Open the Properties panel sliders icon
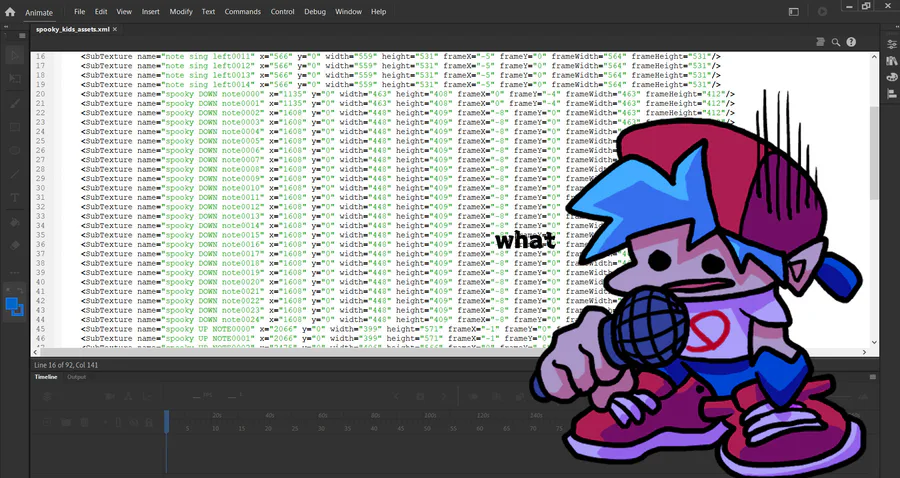The height and width of the screenshot is (478, 900). point(891,44)
